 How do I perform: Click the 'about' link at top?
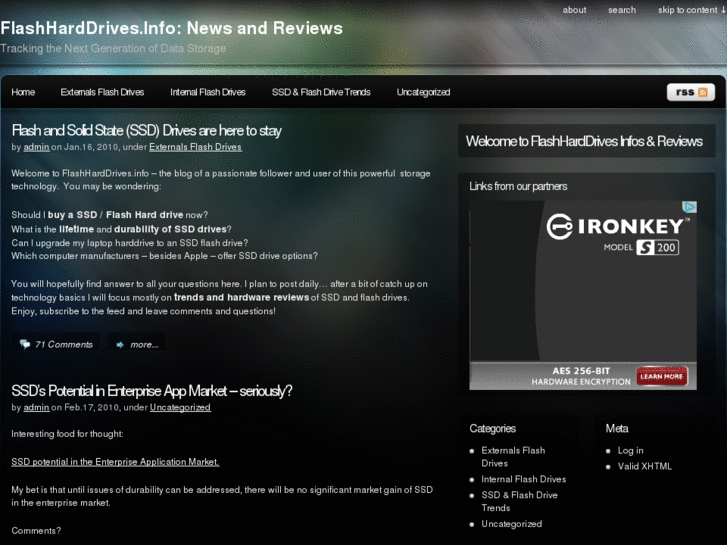pos(574,10)
